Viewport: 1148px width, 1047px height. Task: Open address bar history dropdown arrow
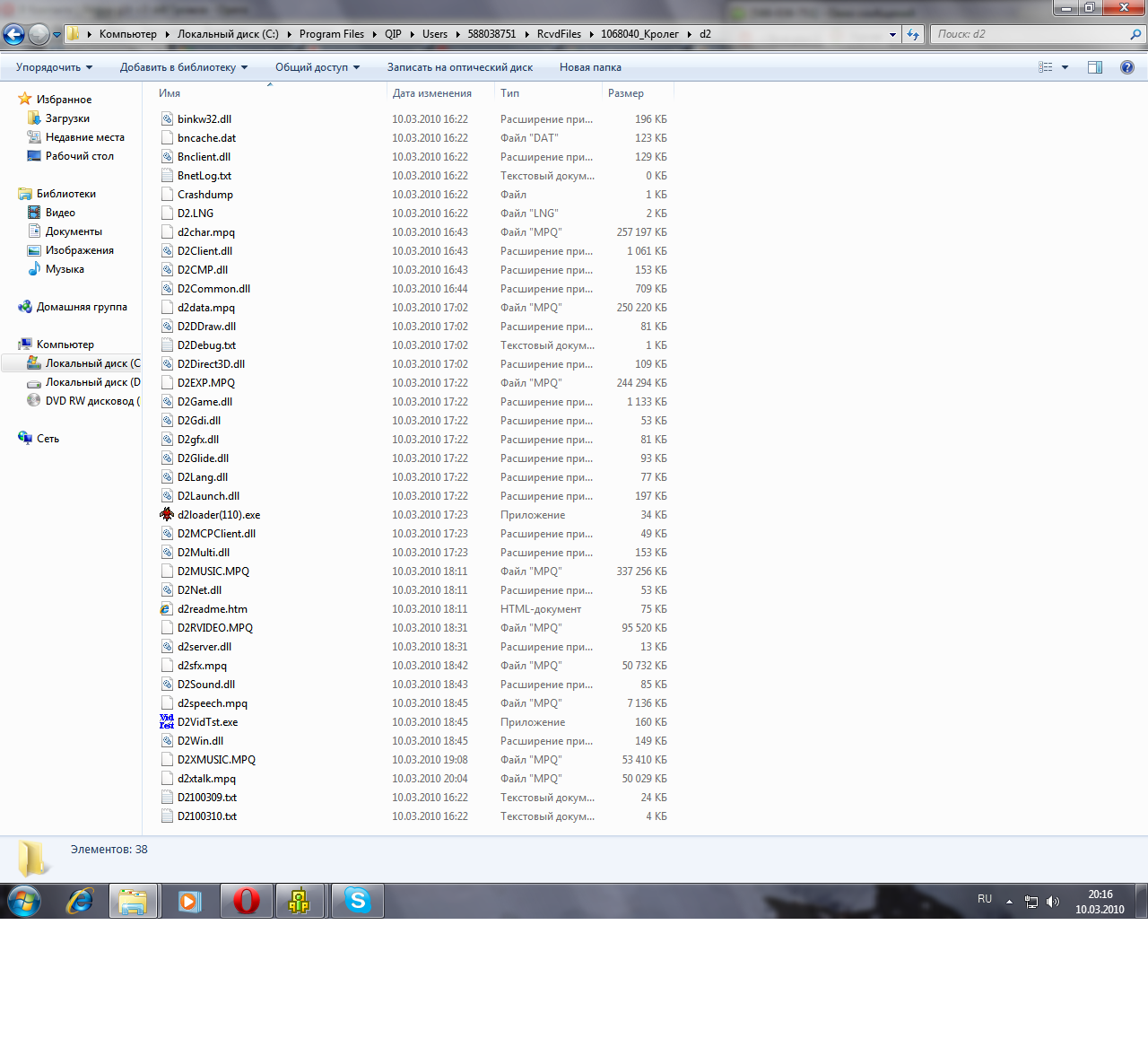click(x=892, y=35)
